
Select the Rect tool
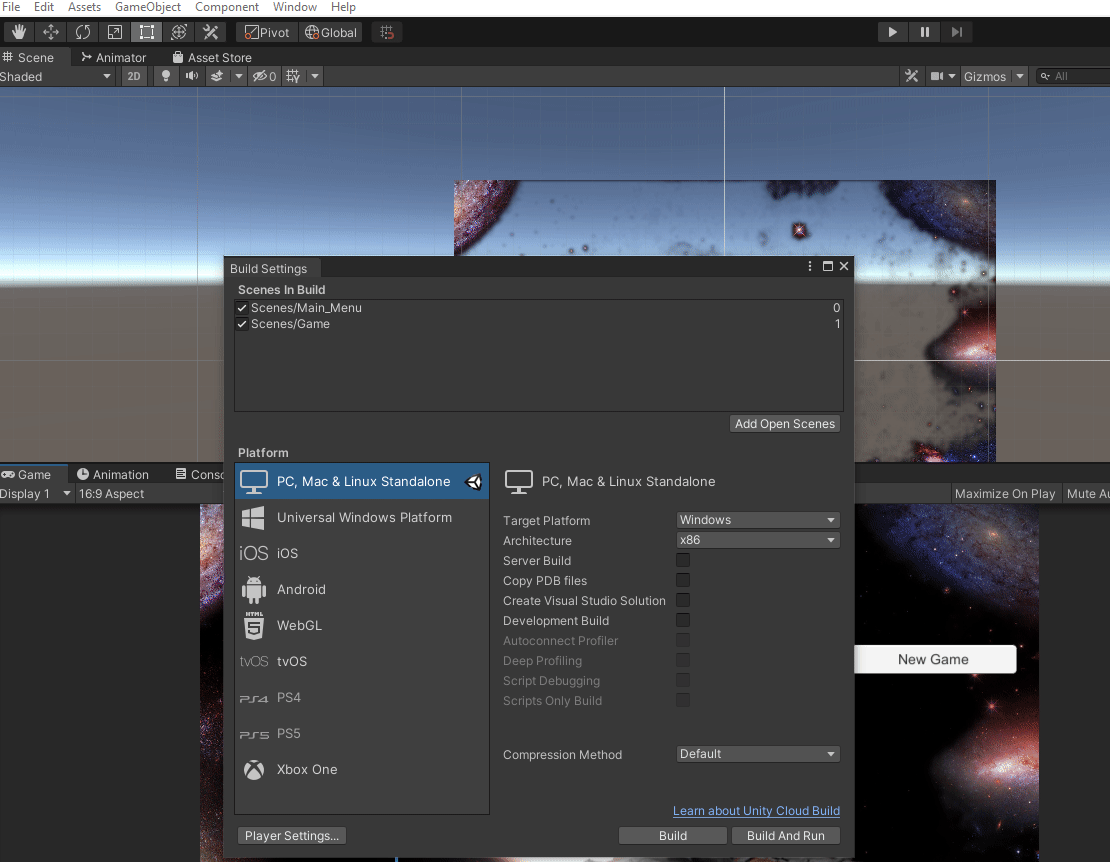(x=146, y=32)
